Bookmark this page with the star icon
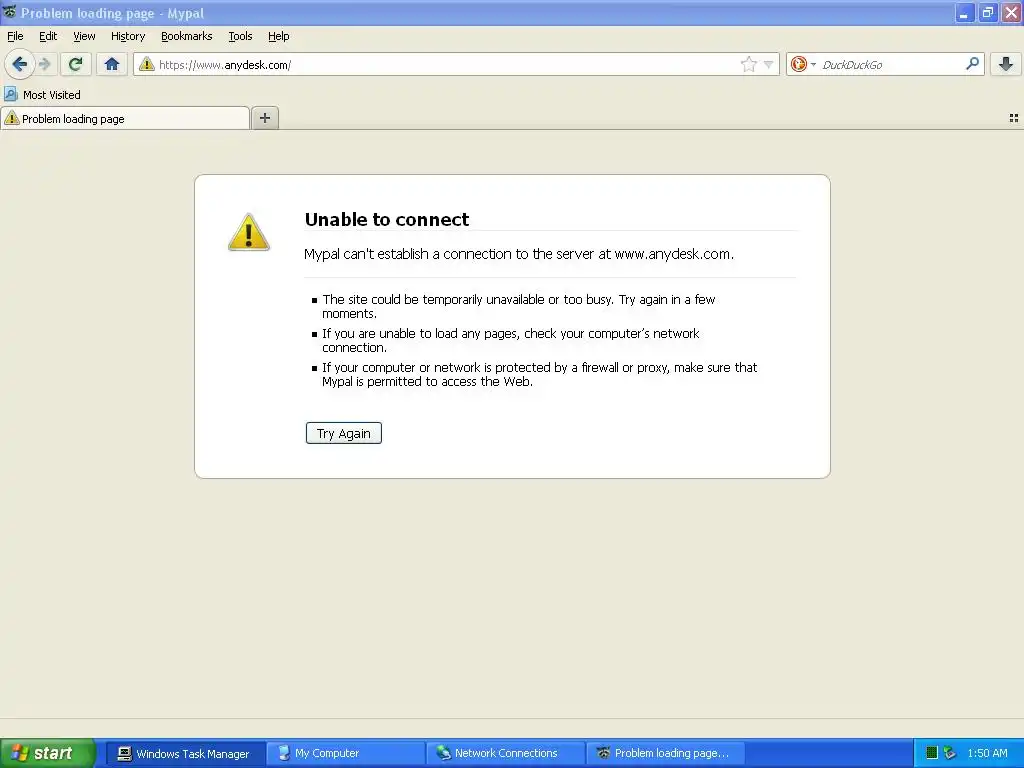 click(x=748, y=64)
